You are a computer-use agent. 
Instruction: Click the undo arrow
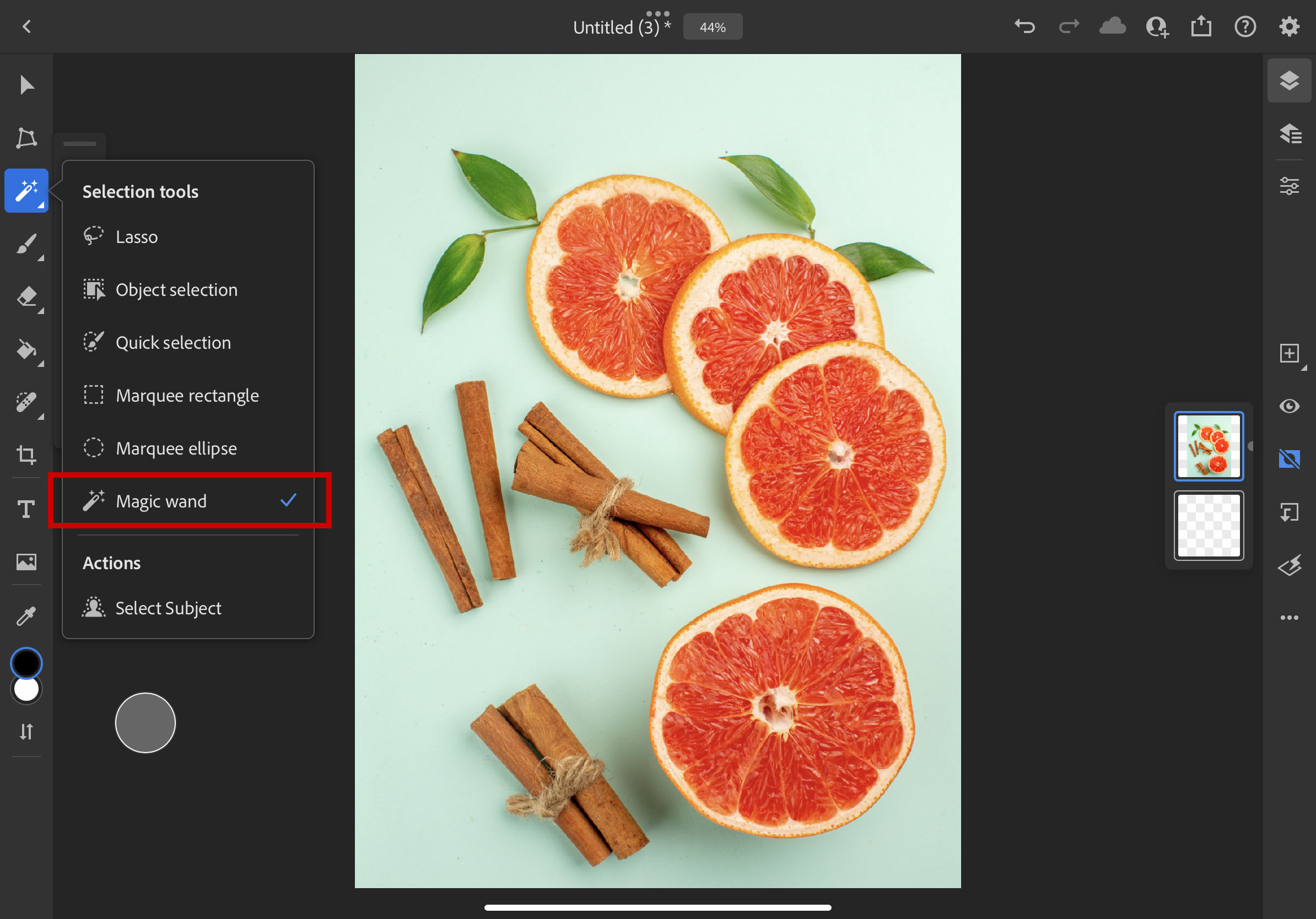click(x=1025, y=26)
